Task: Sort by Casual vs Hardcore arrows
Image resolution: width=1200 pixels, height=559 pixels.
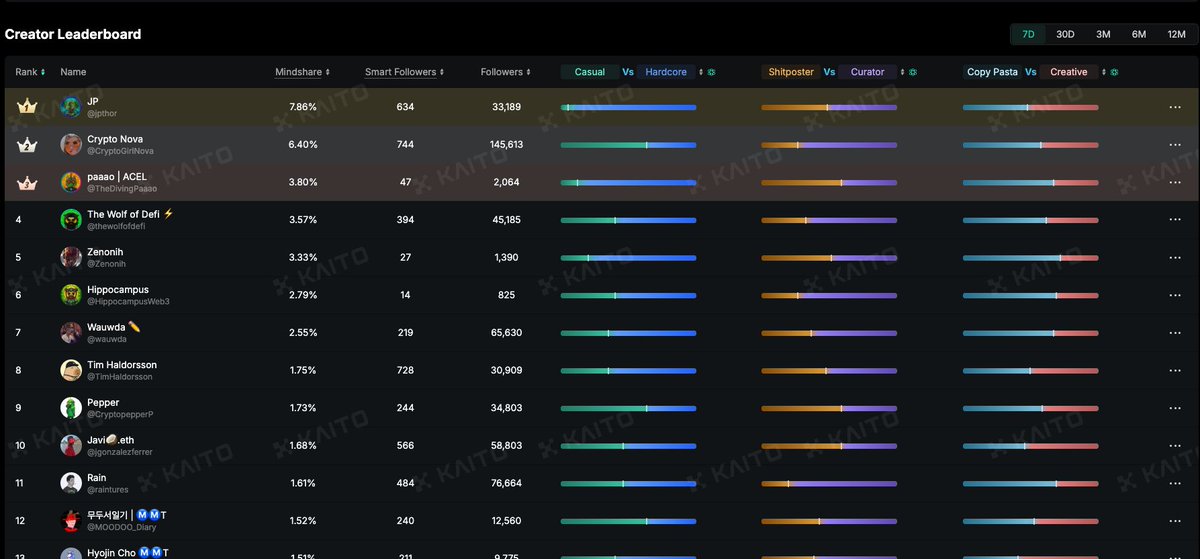Action: point(701,72)
